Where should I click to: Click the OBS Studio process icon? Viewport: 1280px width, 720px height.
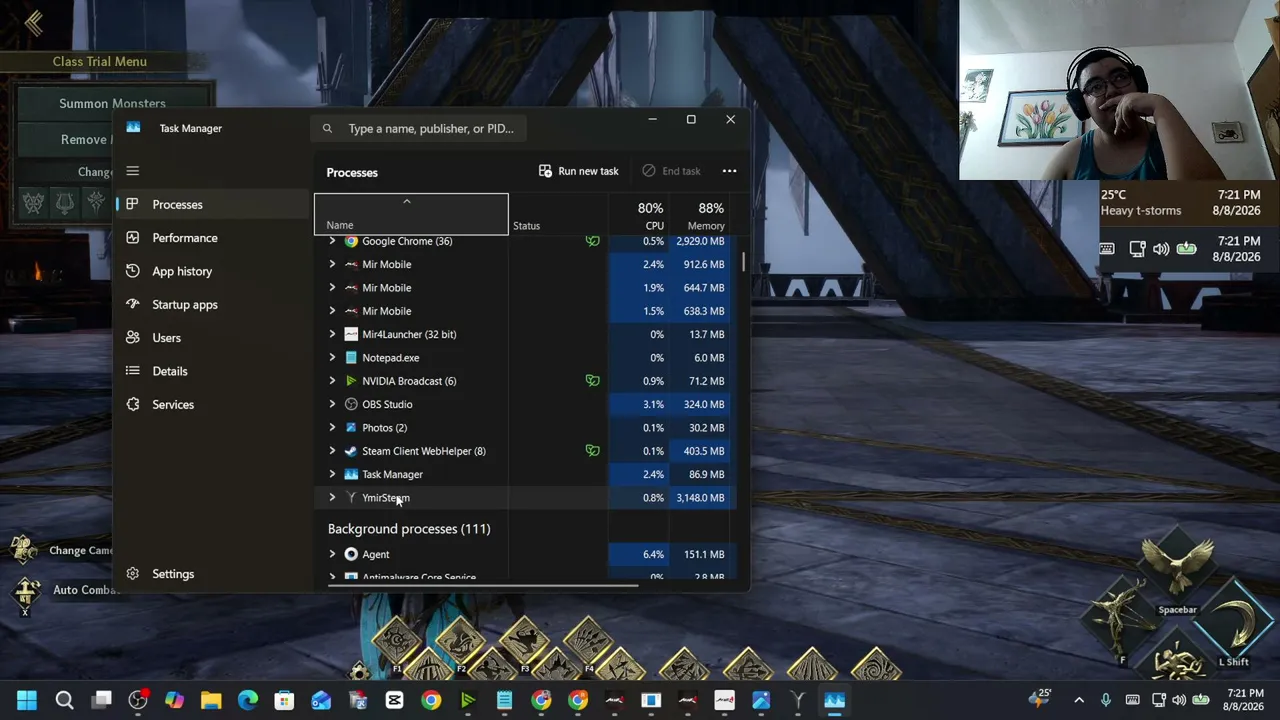click(351, 404)
